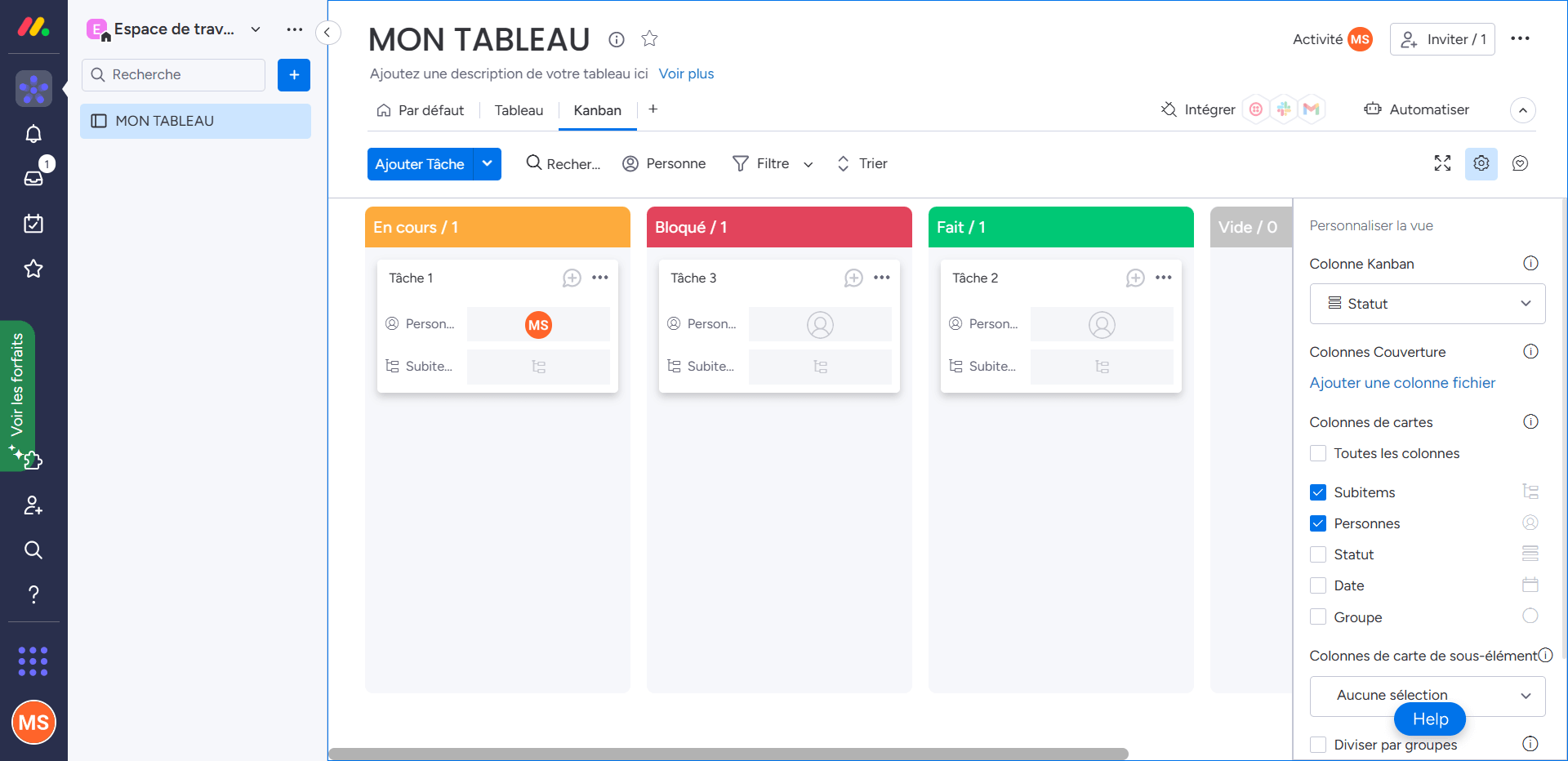The height and width of the screenshot is (761, 1568).
Task: Switch to the Tableau view tab
Action: pyautogui.click(x=519, y=110)
